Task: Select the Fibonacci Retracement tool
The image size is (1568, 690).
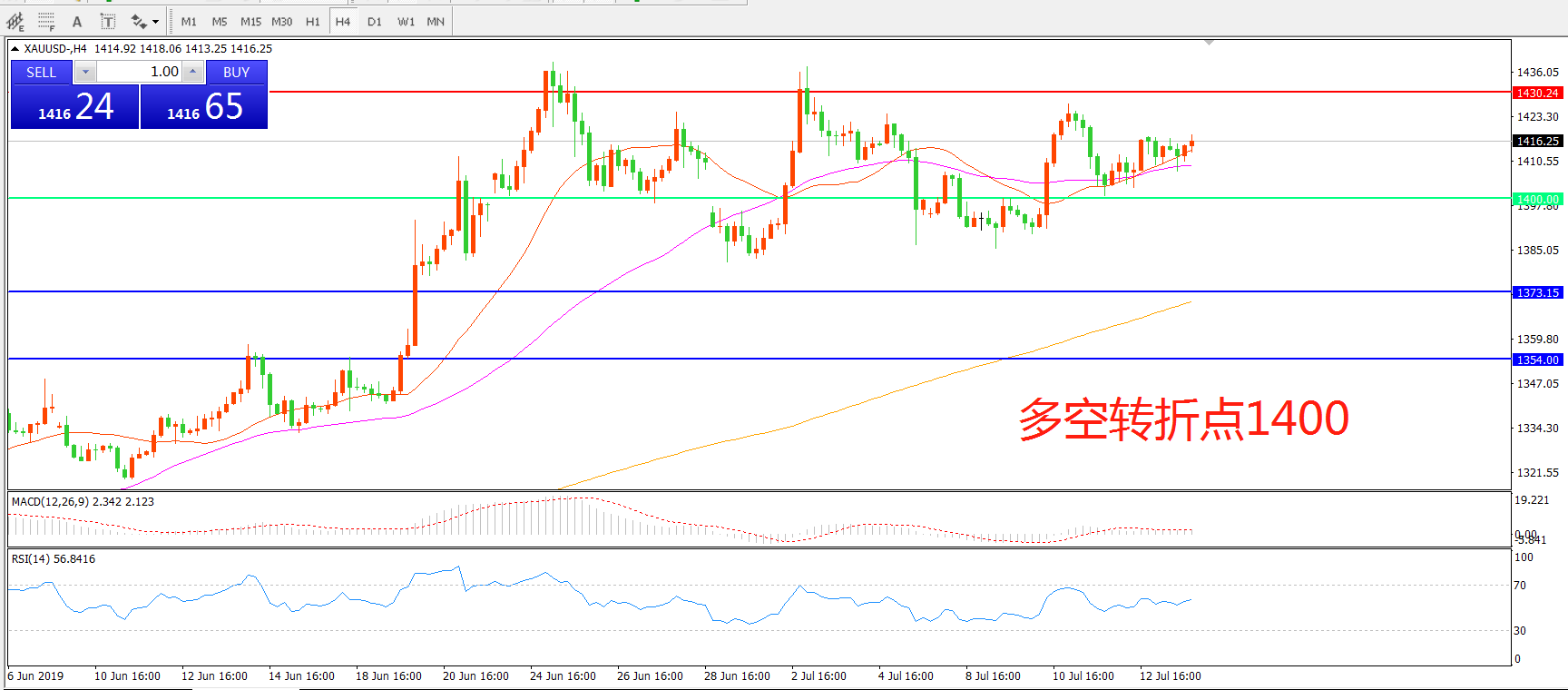Action: click(x=46, y=21)
